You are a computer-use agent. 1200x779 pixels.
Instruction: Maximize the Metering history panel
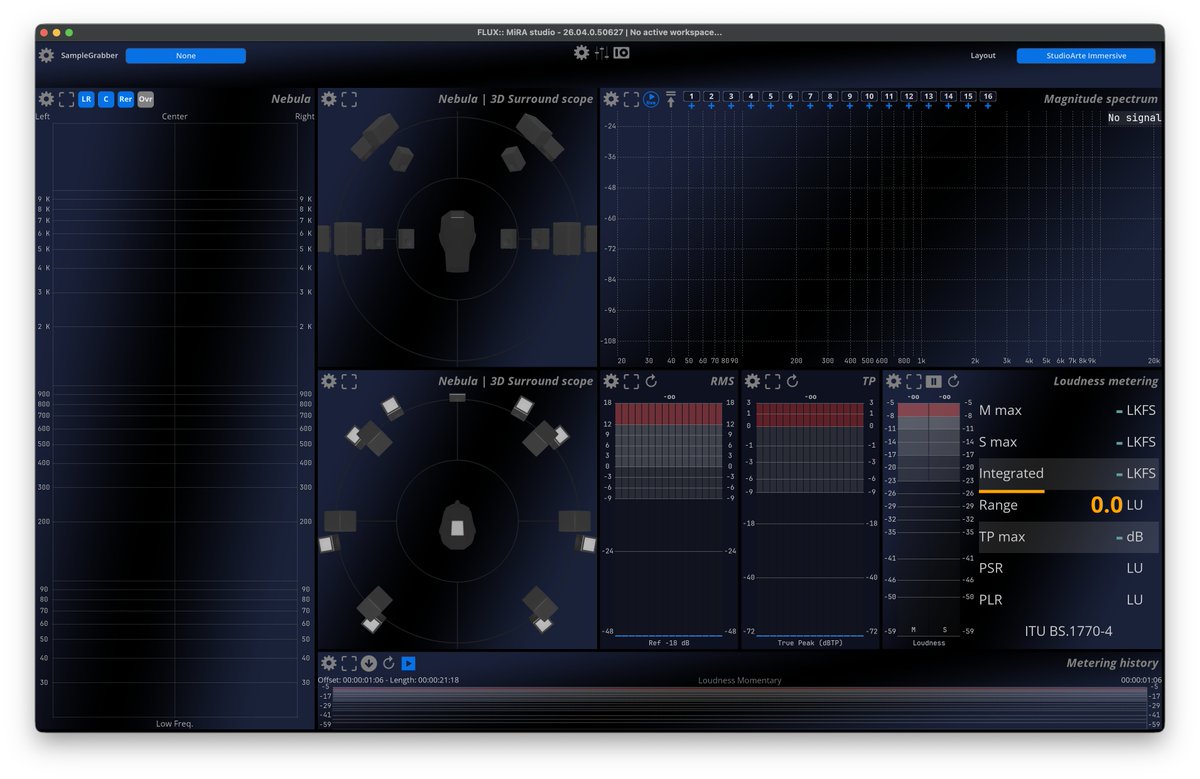coord(349,663)
